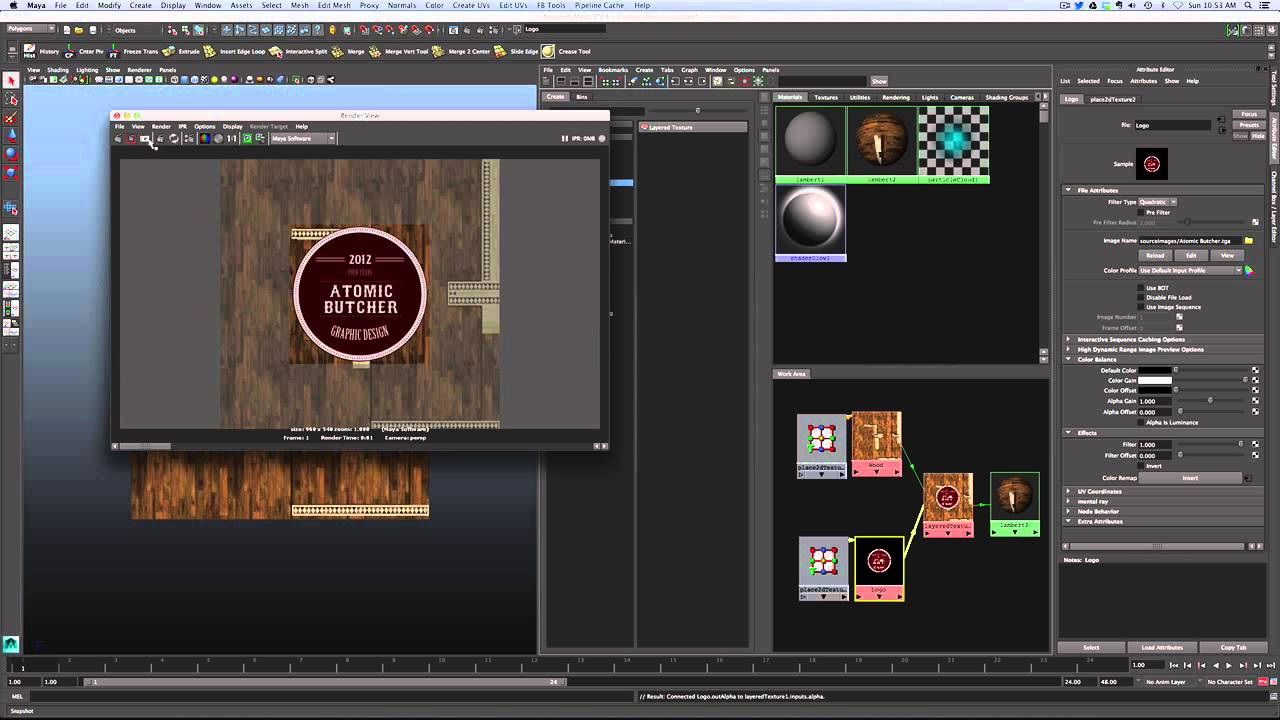The image size is (1280, 720).
Task: Switch to the Textures tab in Hypershade
Action: [x=826, y=97]
